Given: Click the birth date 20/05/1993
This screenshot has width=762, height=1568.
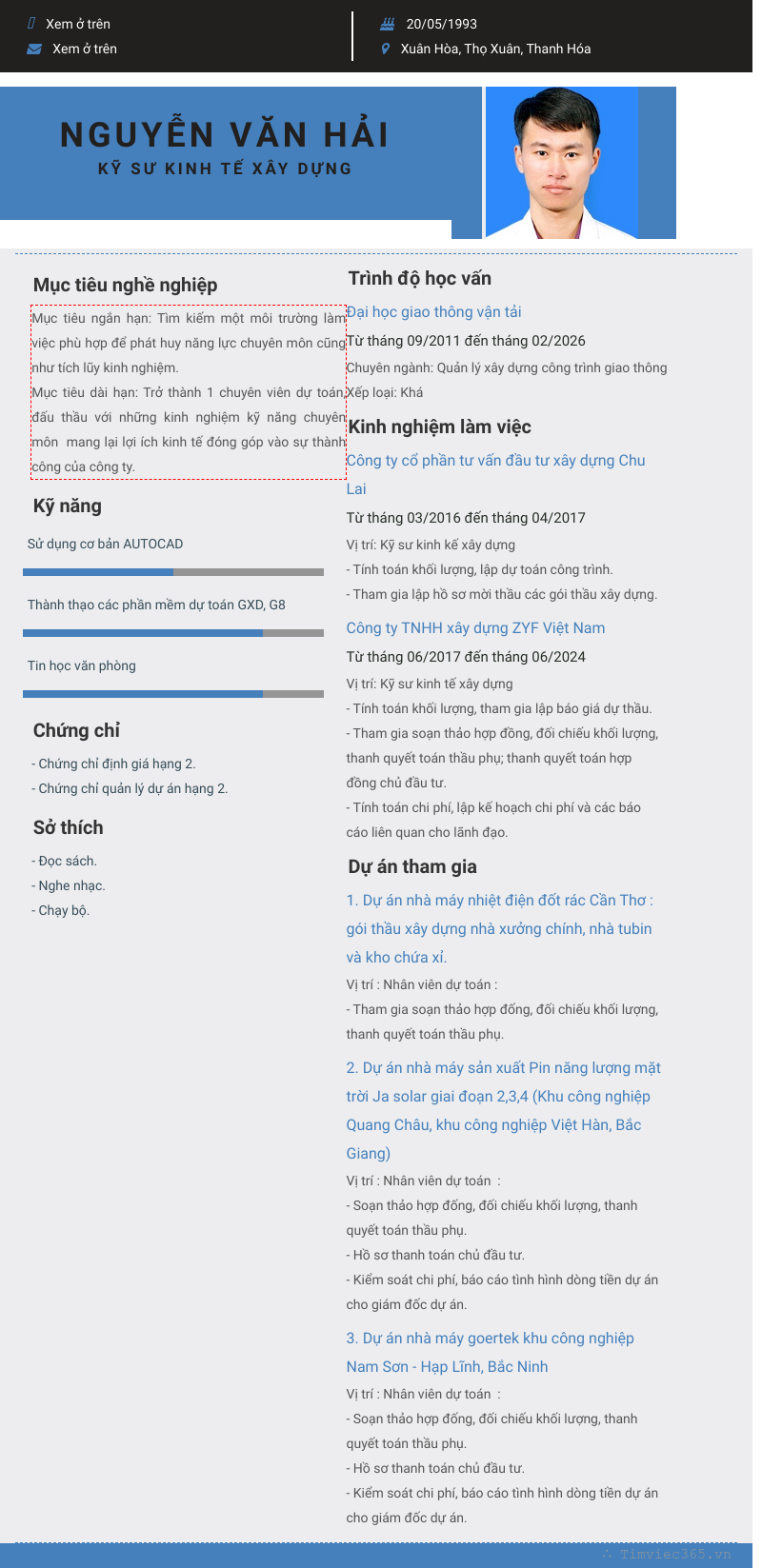Looking at the screenshot, I should [441, 24].
